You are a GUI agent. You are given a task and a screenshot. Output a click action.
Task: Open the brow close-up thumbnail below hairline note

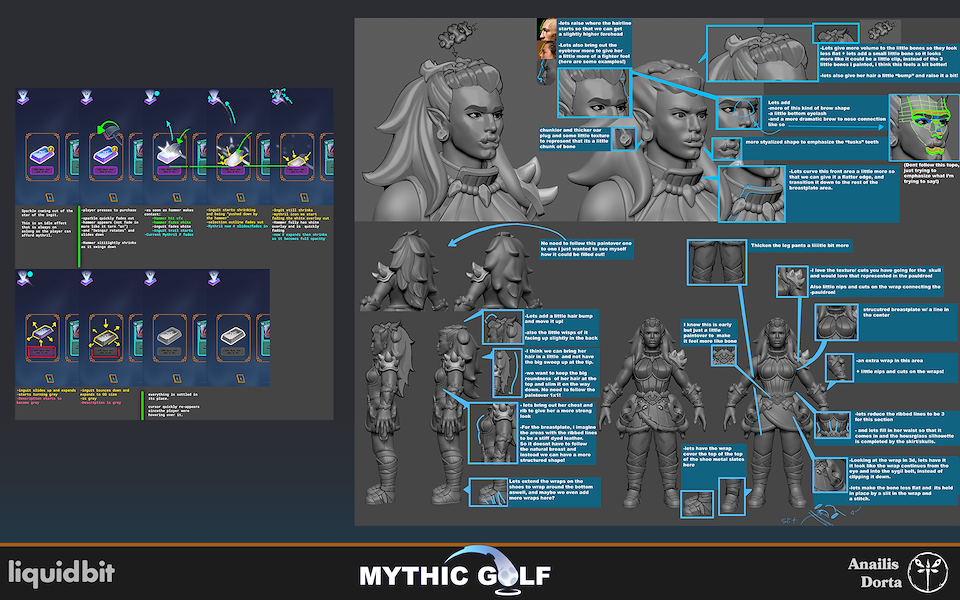coord(593,92)
